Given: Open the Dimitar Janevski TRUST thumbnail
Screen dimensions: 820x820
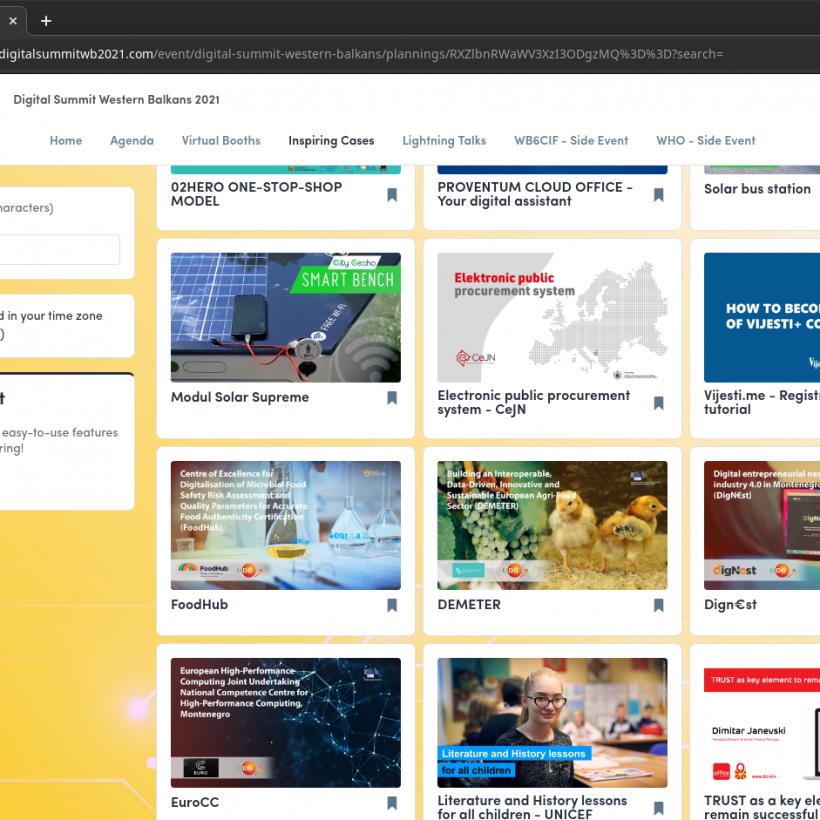Looking at the screenshot, I should pyautogui.click(x=762, y=723).
